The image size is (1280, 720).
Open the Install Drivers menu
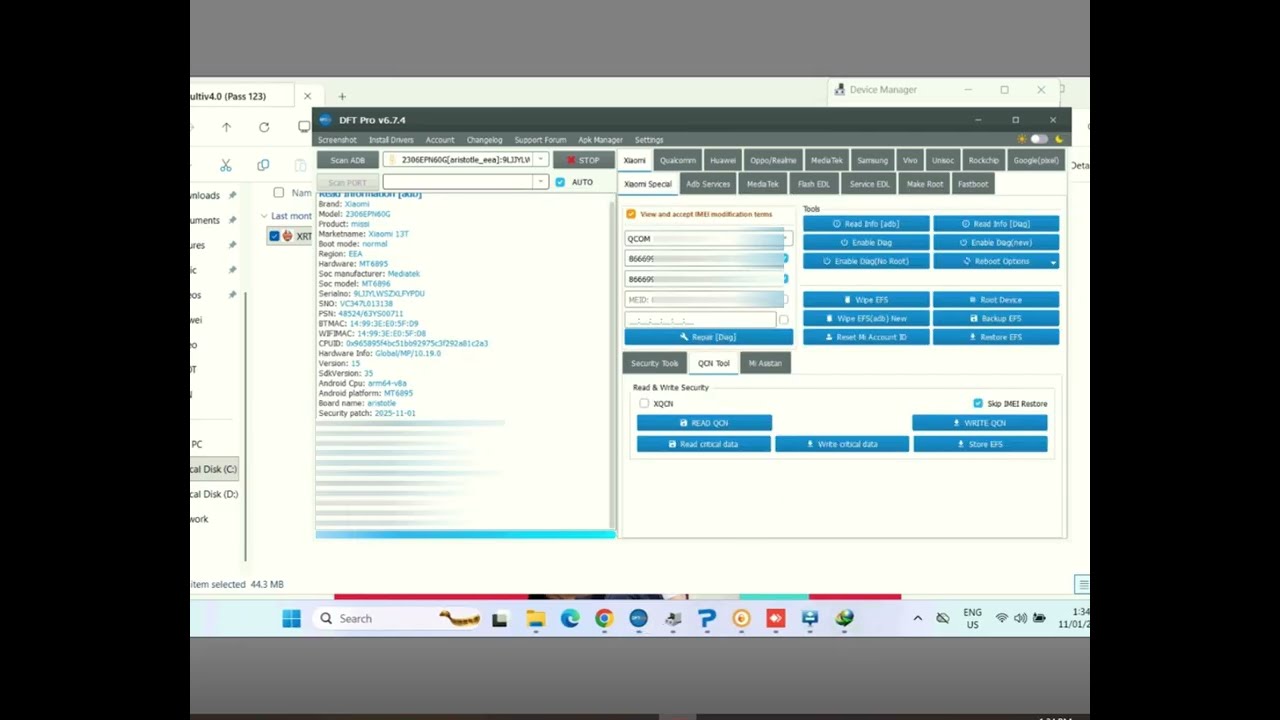tap(391, 140)
